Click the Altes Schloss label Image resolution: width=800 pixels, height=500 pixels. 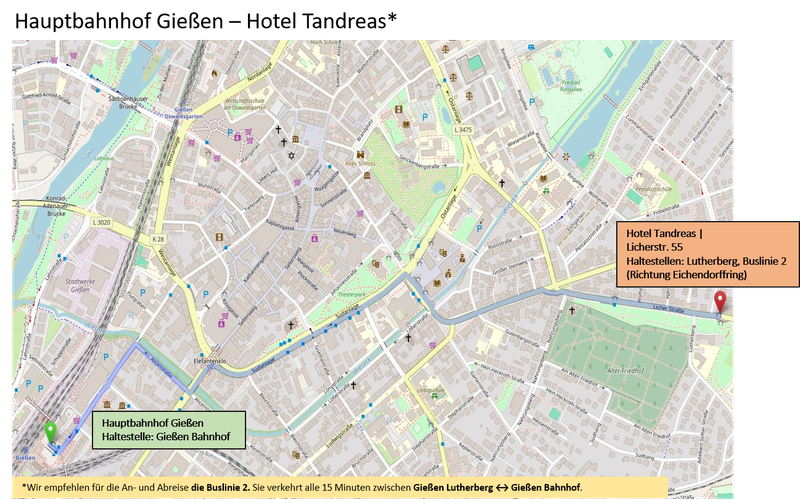click(361, 163)
